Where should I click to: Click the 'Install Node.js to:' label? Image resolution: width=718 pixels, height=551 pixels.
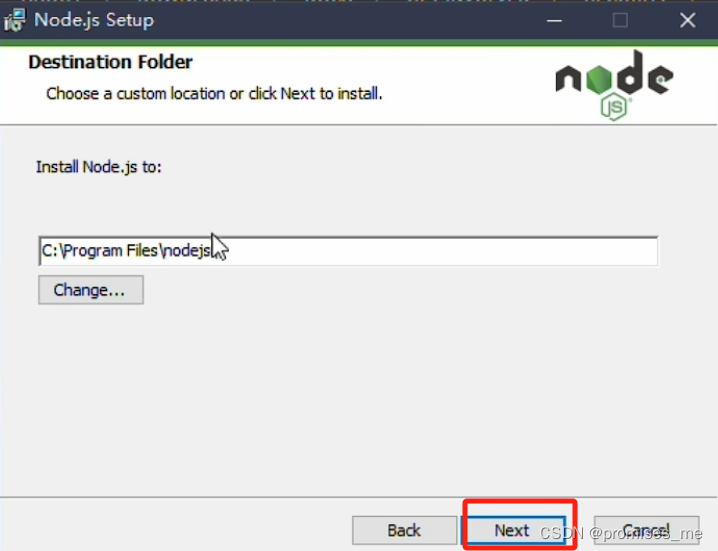pos(99,167)
